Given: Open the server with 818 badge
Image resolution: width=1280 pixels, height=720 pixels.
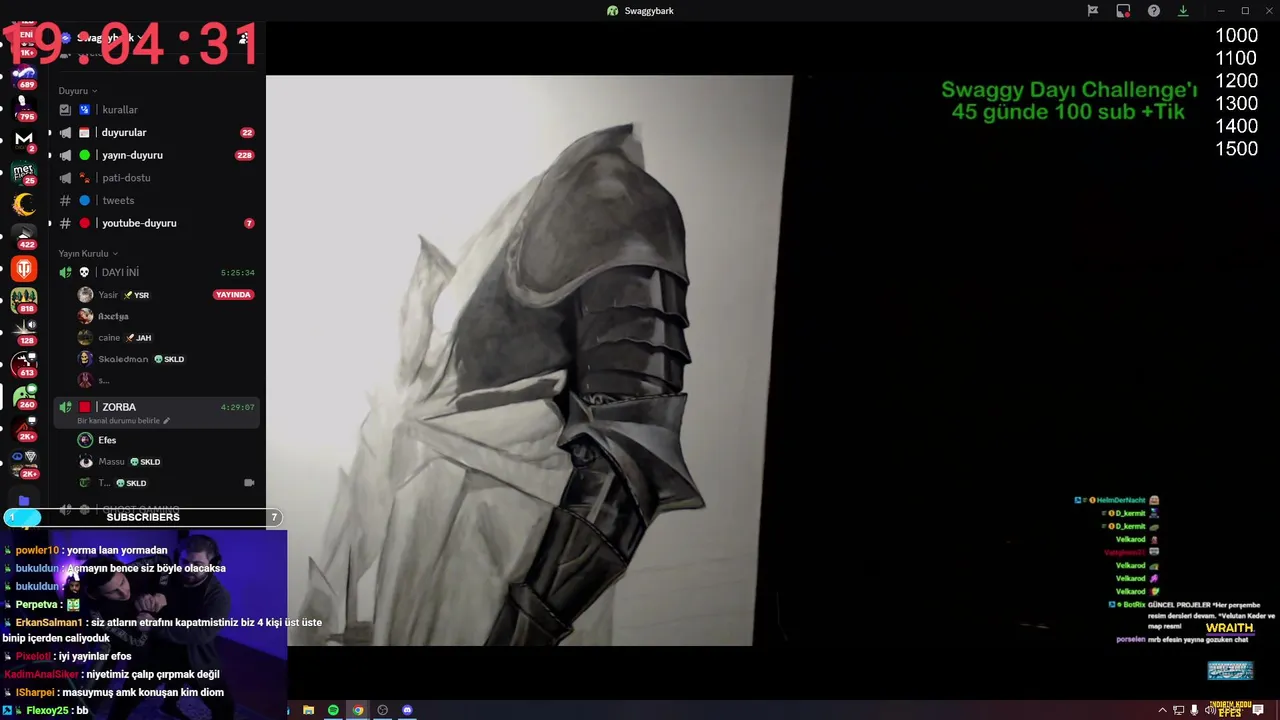Looking at the screenshot, I should click(x=25, y=300).
